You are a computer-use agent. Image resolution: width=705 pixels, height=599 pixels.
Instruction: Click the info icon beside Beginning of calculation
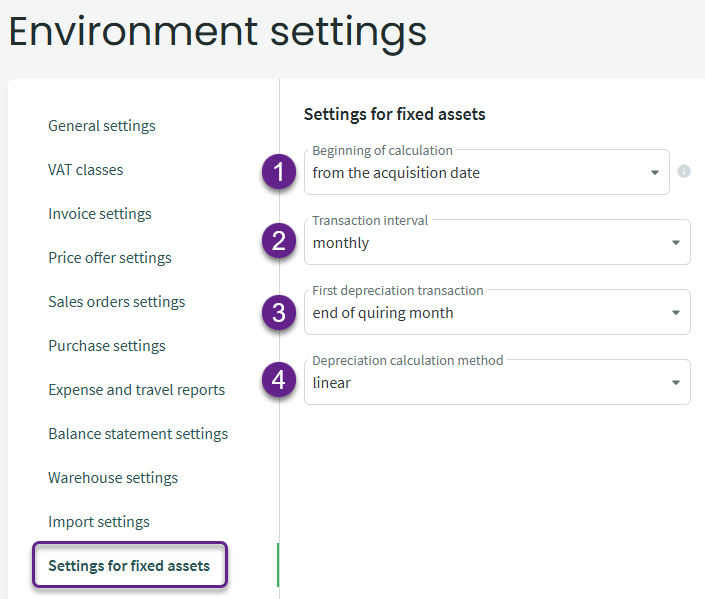click(x=684, y=171)
